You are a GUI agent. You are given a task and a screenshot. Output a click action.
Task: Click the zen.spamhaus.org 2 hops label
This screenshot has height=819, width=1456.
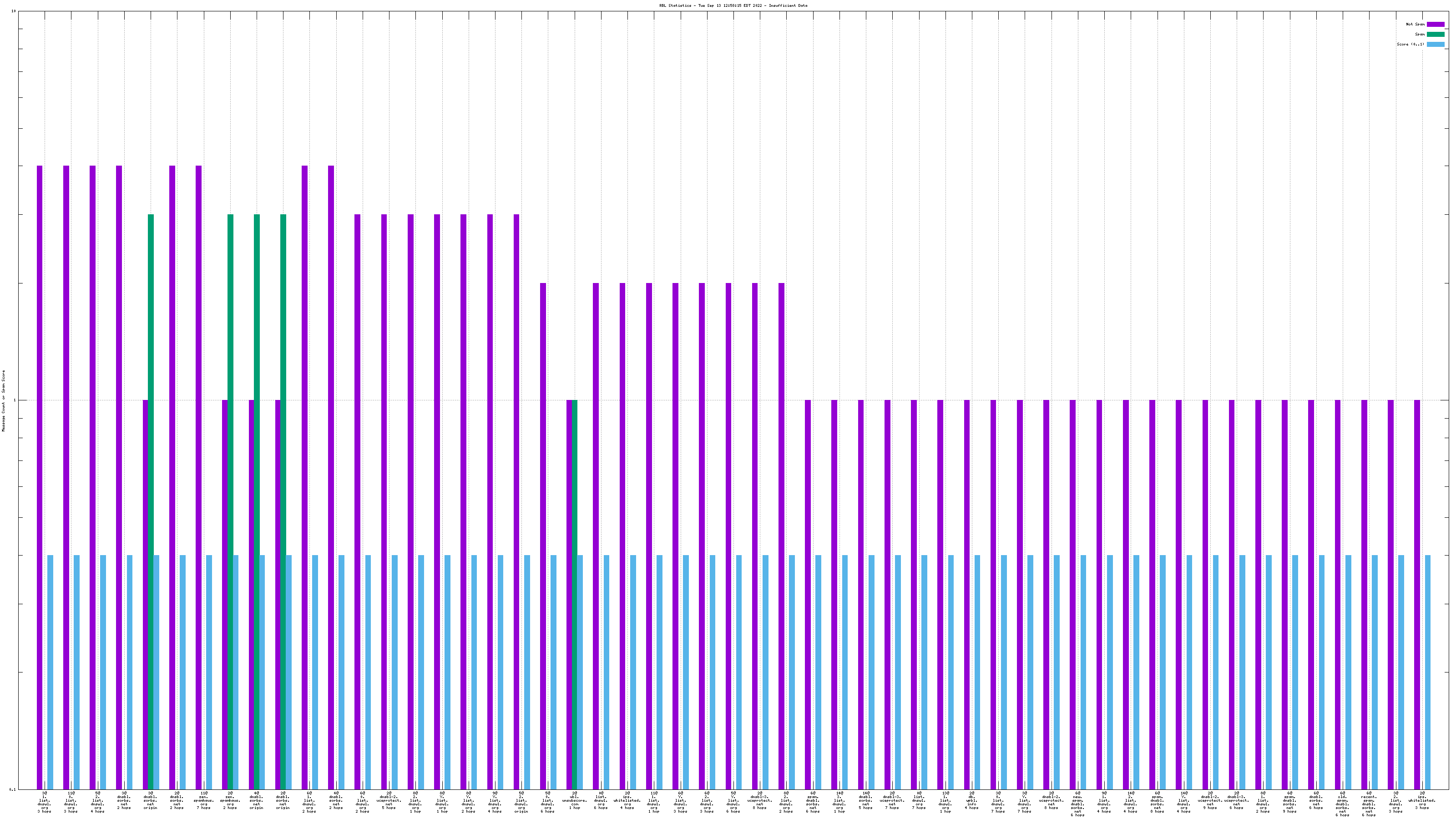click(230, 801)
